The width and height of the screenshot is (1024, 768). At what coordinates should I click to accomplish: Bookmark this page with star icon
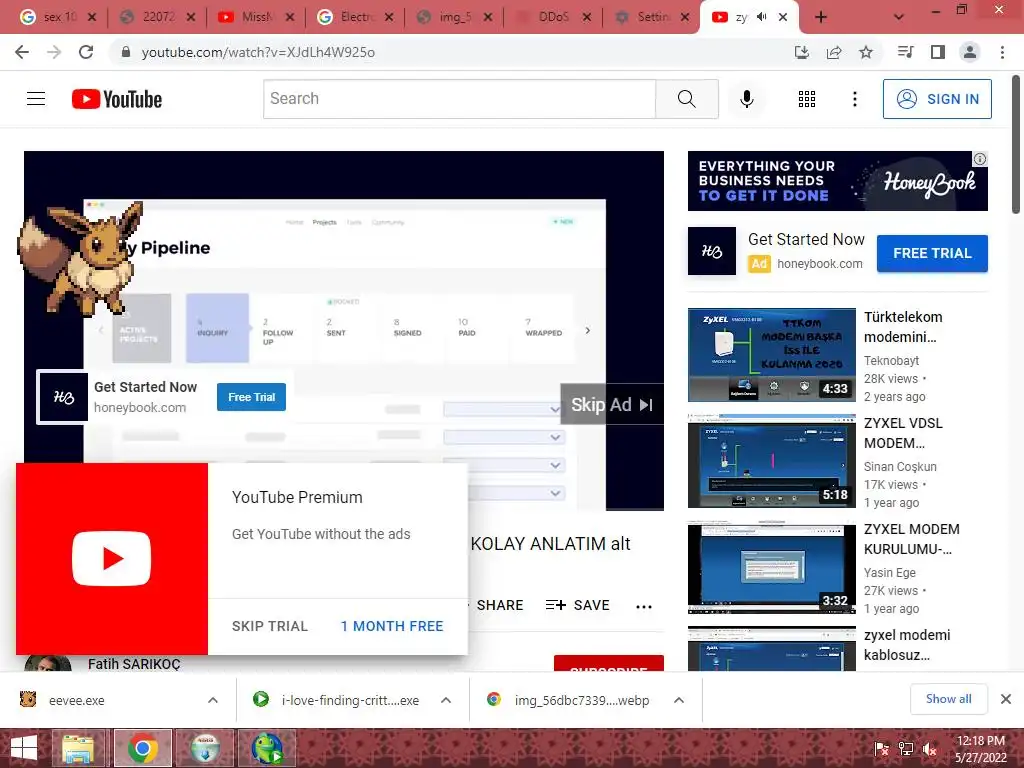[865, 52]
